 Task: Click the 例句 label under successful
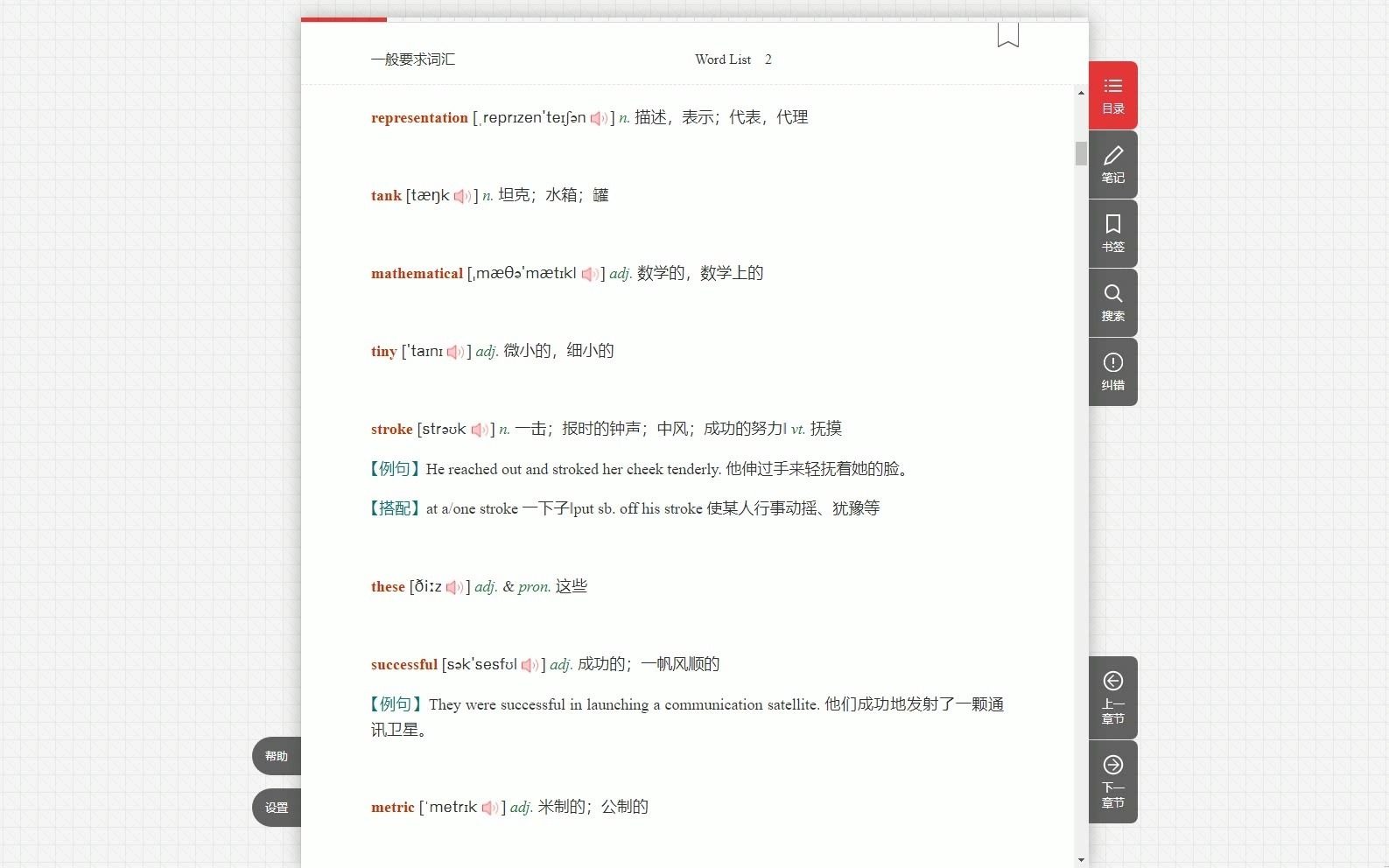(395, 704)
